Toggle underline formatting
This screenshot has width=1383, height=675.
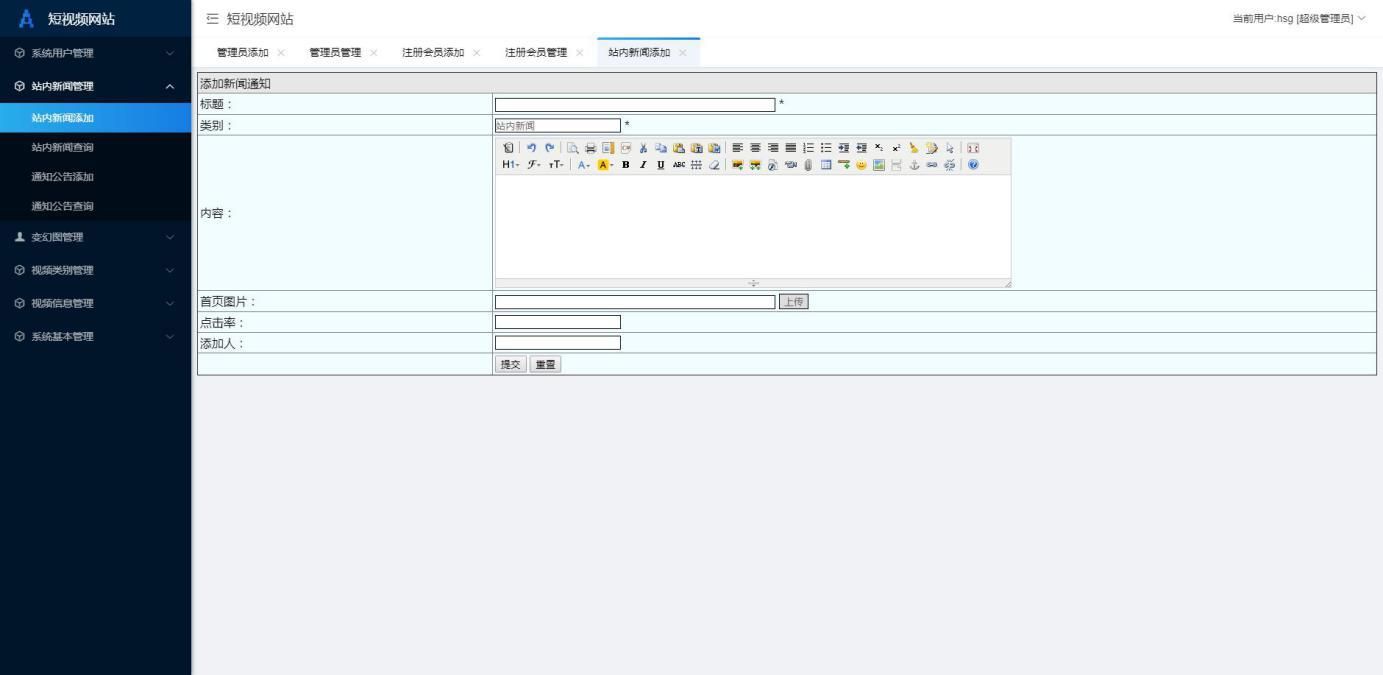pos(661,164)
